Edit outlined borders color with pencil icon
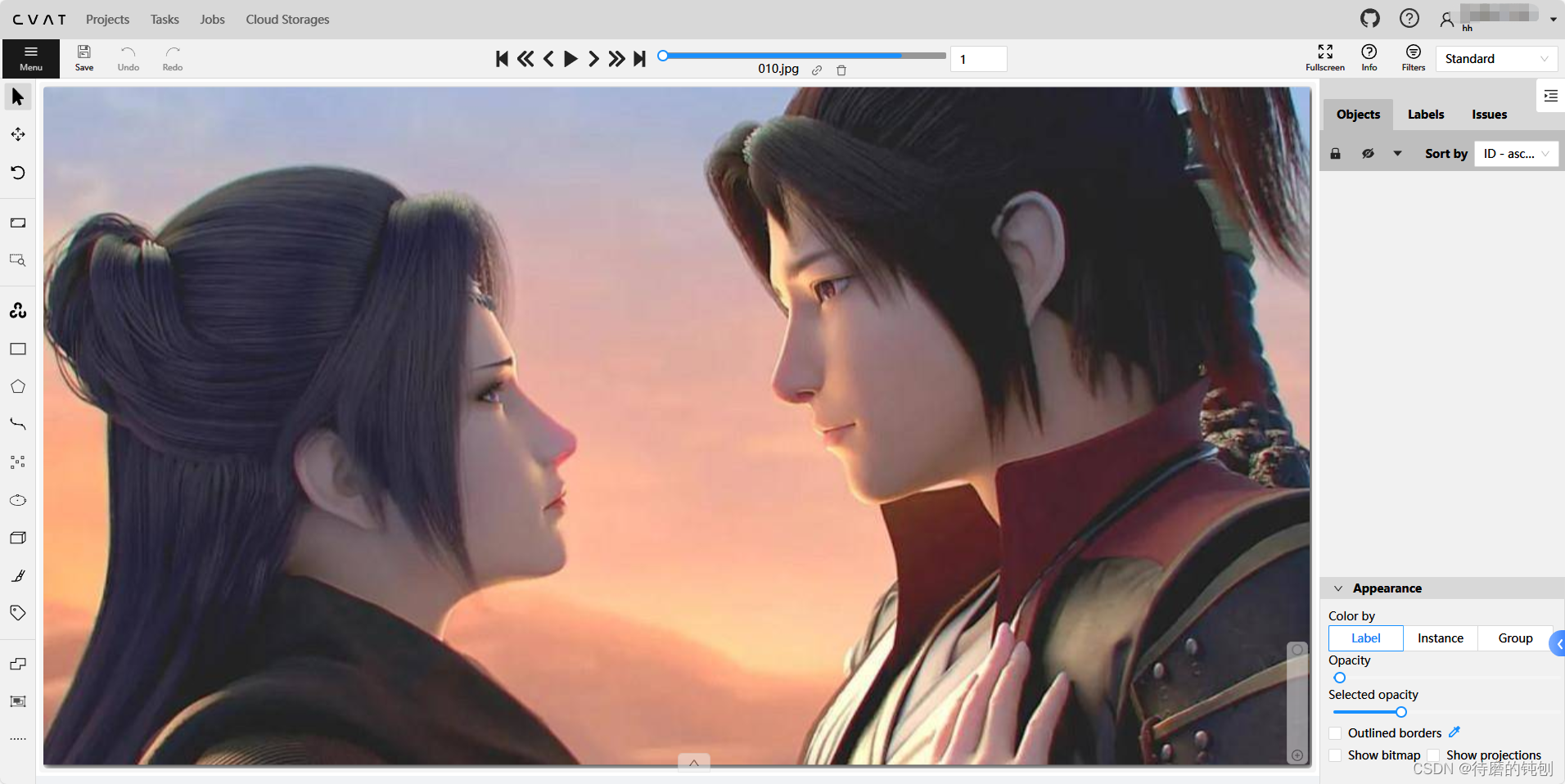1565x784 pixels. click(x=1455, y=732)
